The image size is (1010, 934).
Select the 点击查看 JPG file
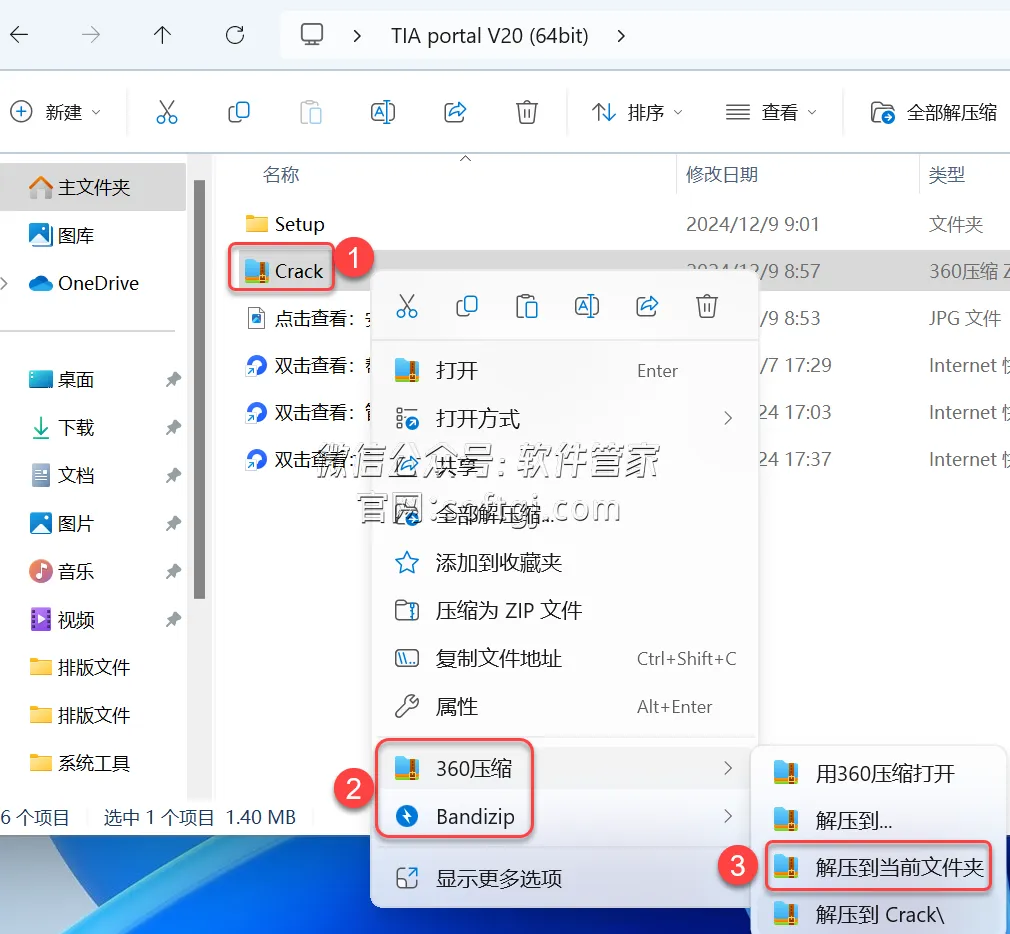(x=308, y=318)
